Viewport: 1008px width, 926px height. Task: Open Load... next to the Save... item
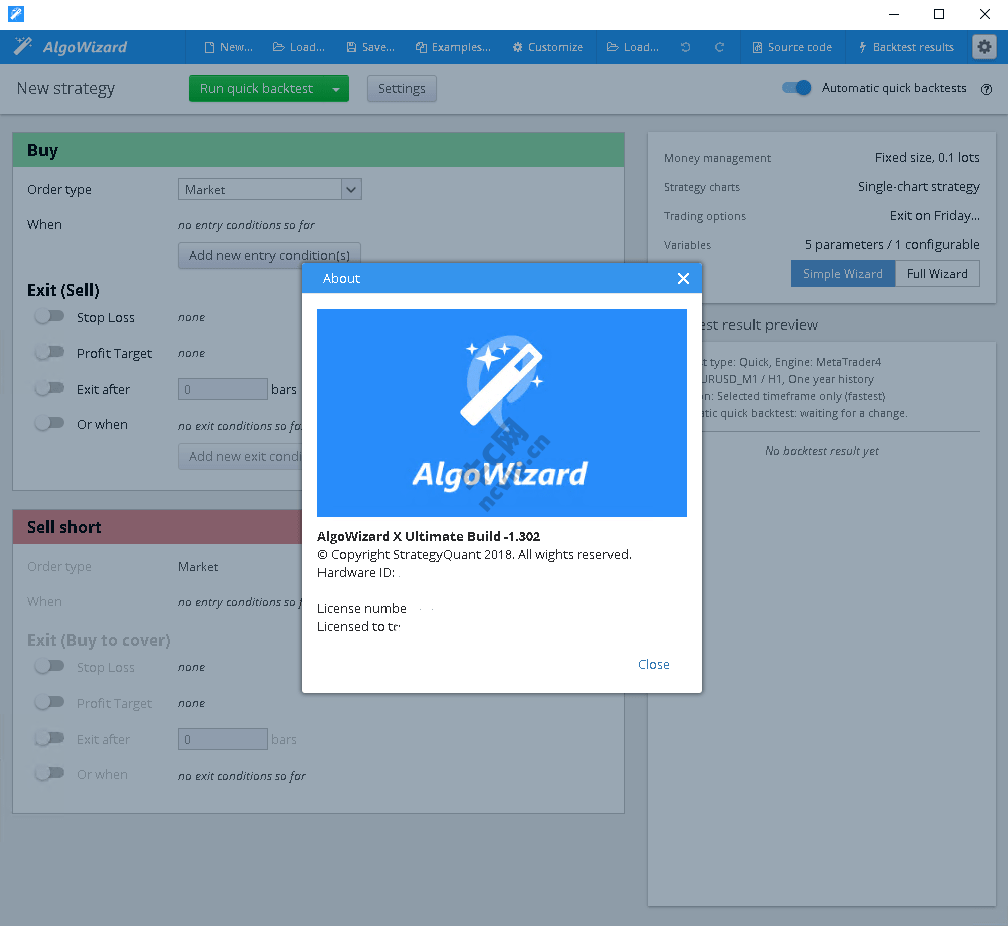[299, 47]
